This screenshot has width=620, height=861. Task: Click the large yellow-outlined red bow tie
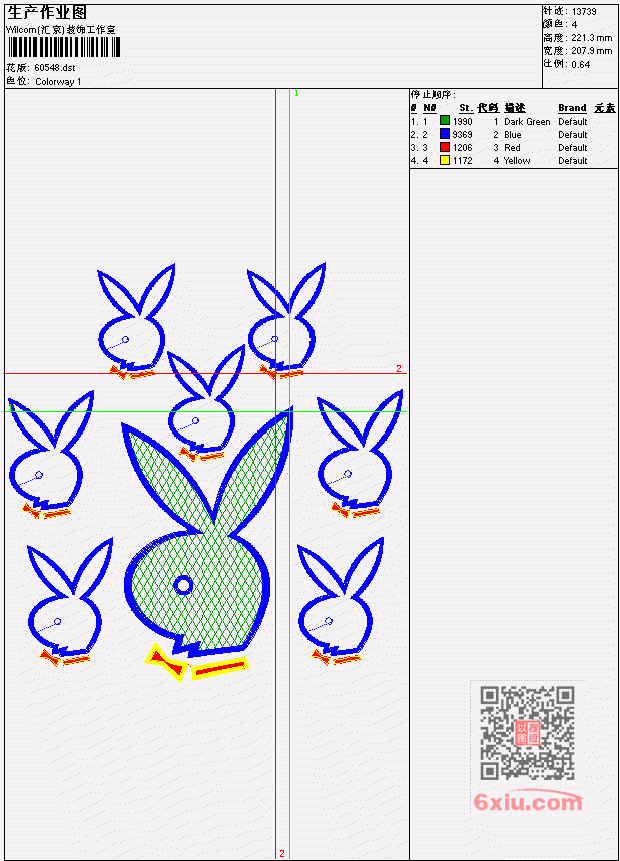(x=166, y=662)
